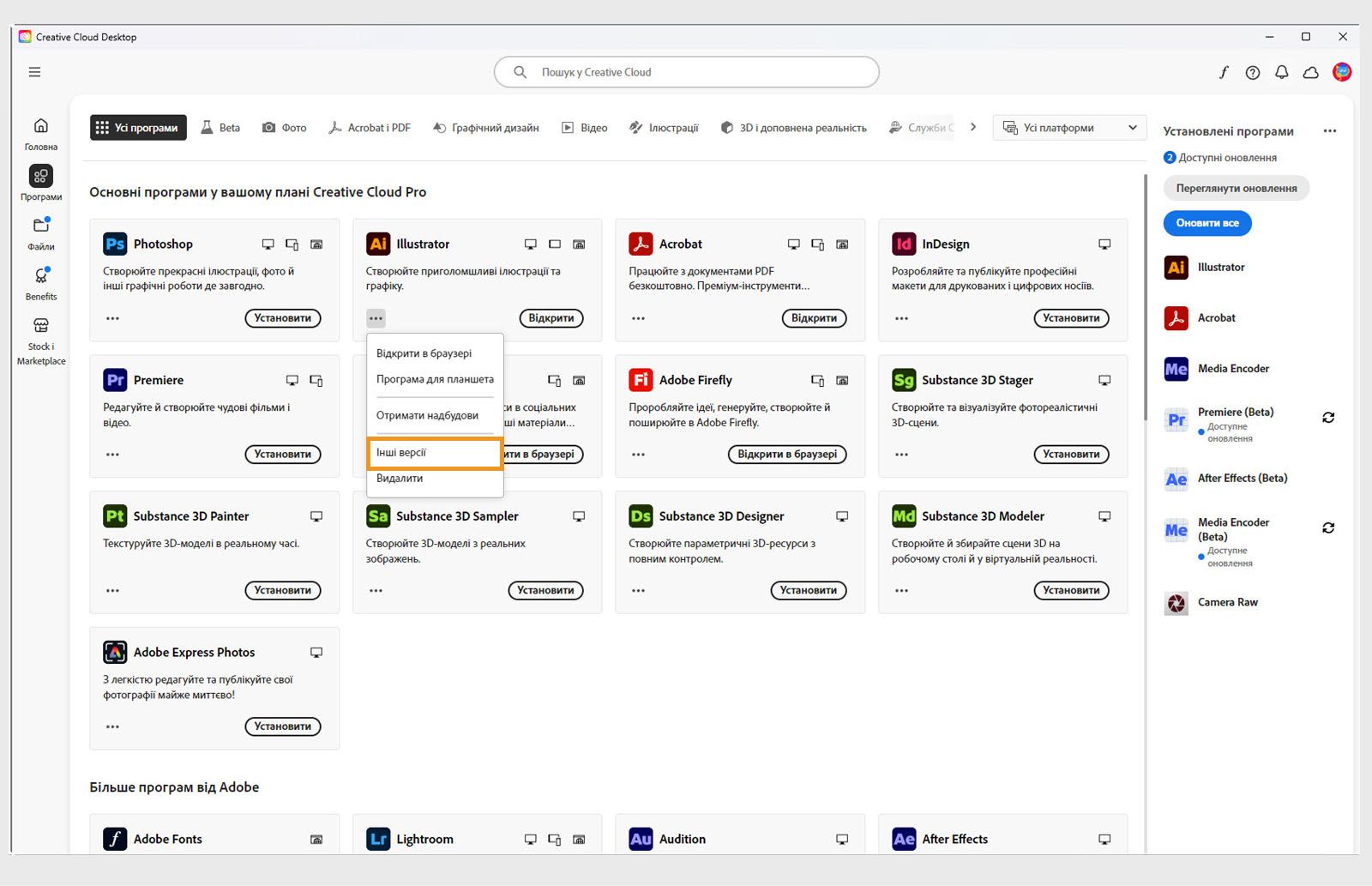Click update icon next to Media Encoder (Beta)
Viewport: 1372px width, 886px height.
point(1327,528)
